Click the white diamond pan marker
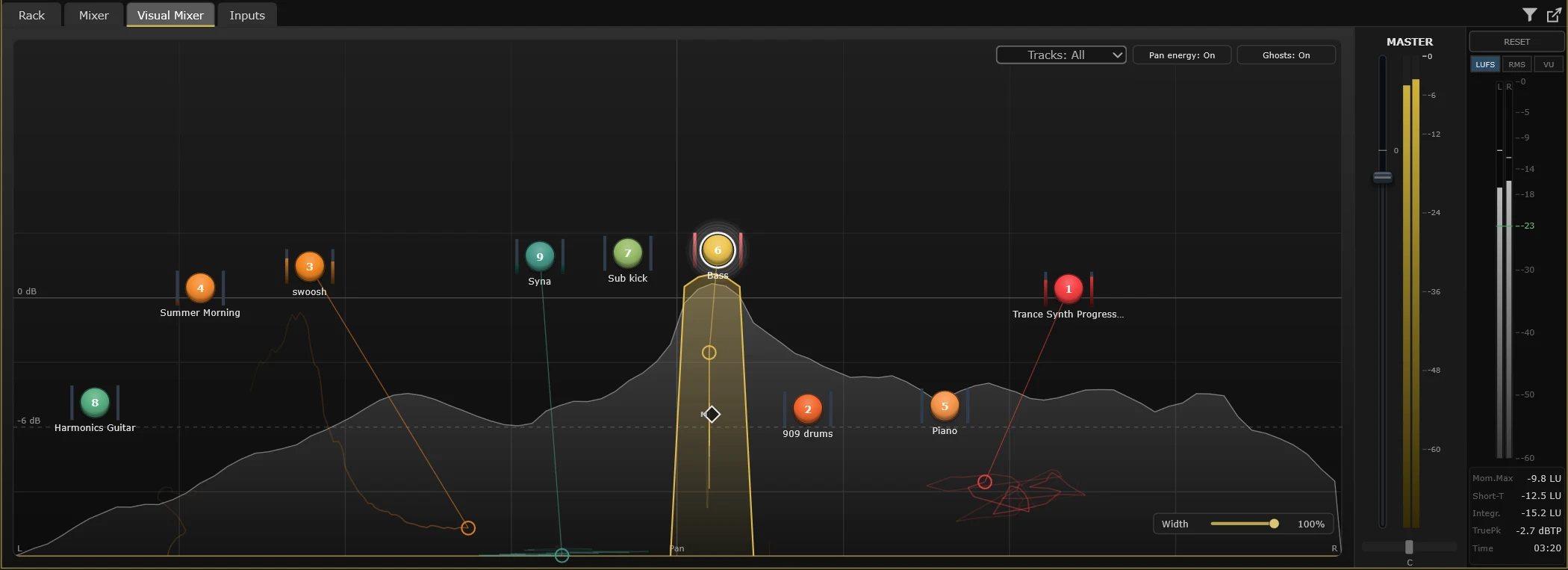The image size is (1568, 570). click(x=712, y=414)
